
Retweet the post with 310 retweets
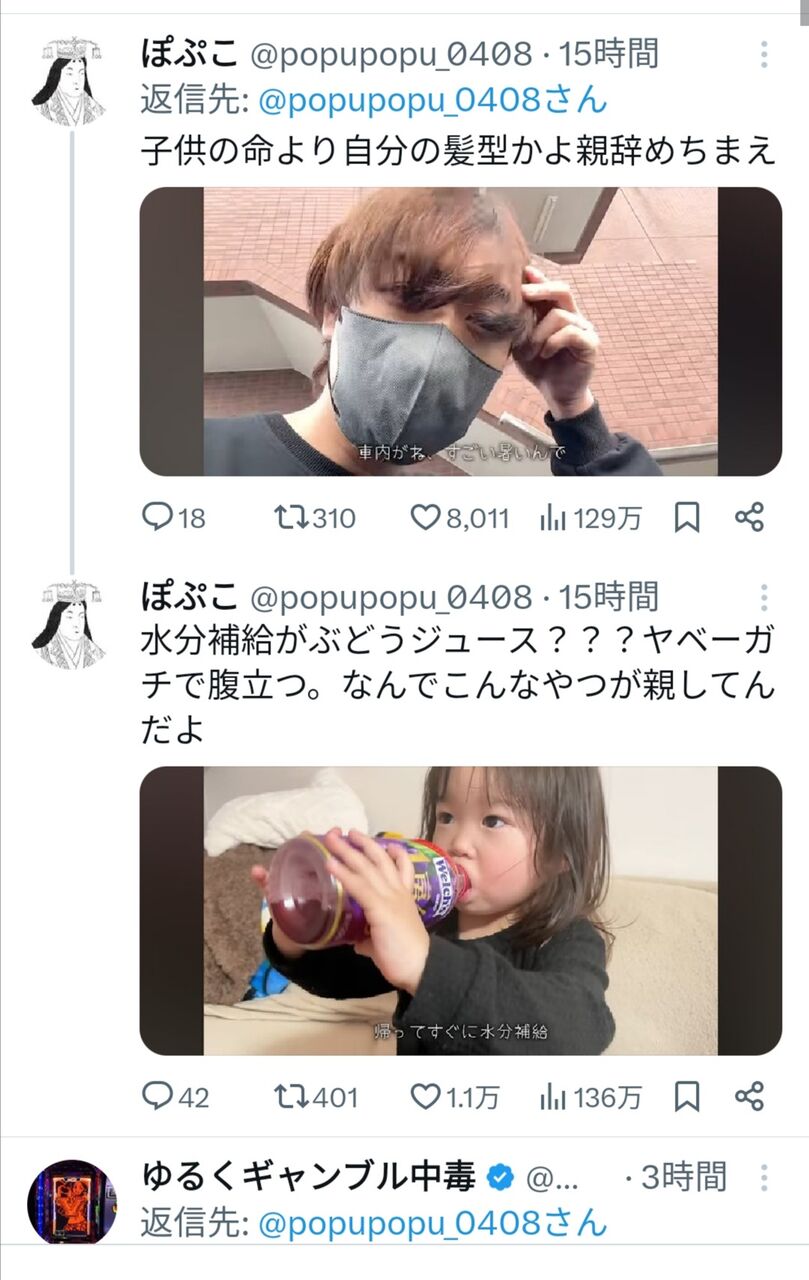coord(290,517)
